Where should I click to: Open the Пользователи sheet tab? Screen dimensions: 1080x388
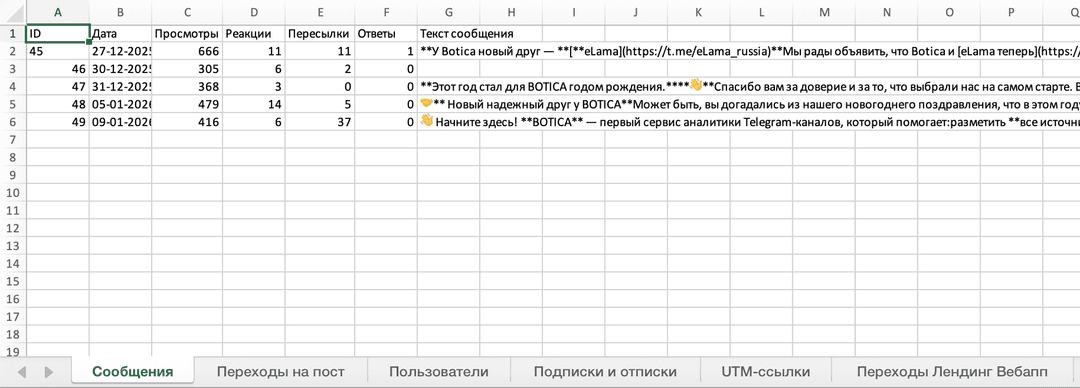click(x=439, y=372)
